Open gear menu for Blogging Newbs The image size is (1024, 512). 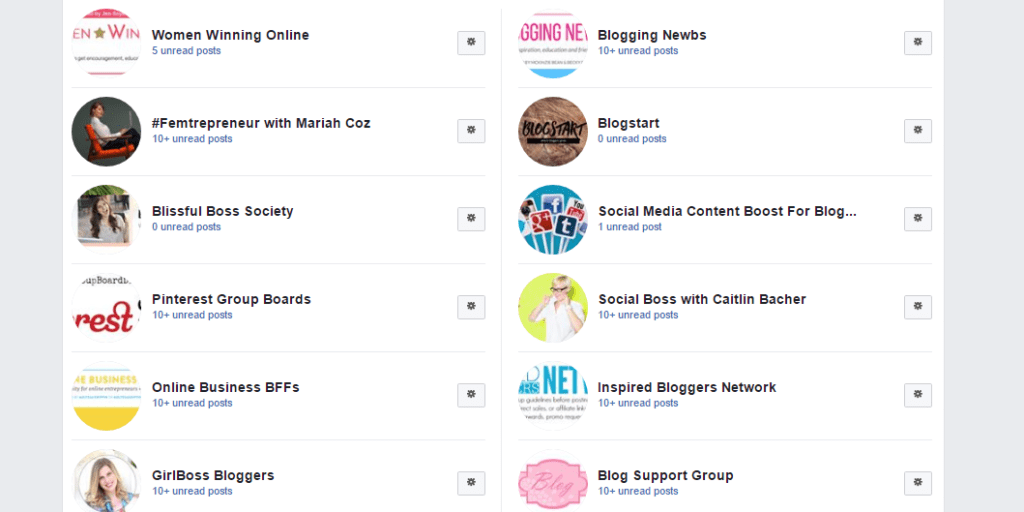(x=918, y=43)
